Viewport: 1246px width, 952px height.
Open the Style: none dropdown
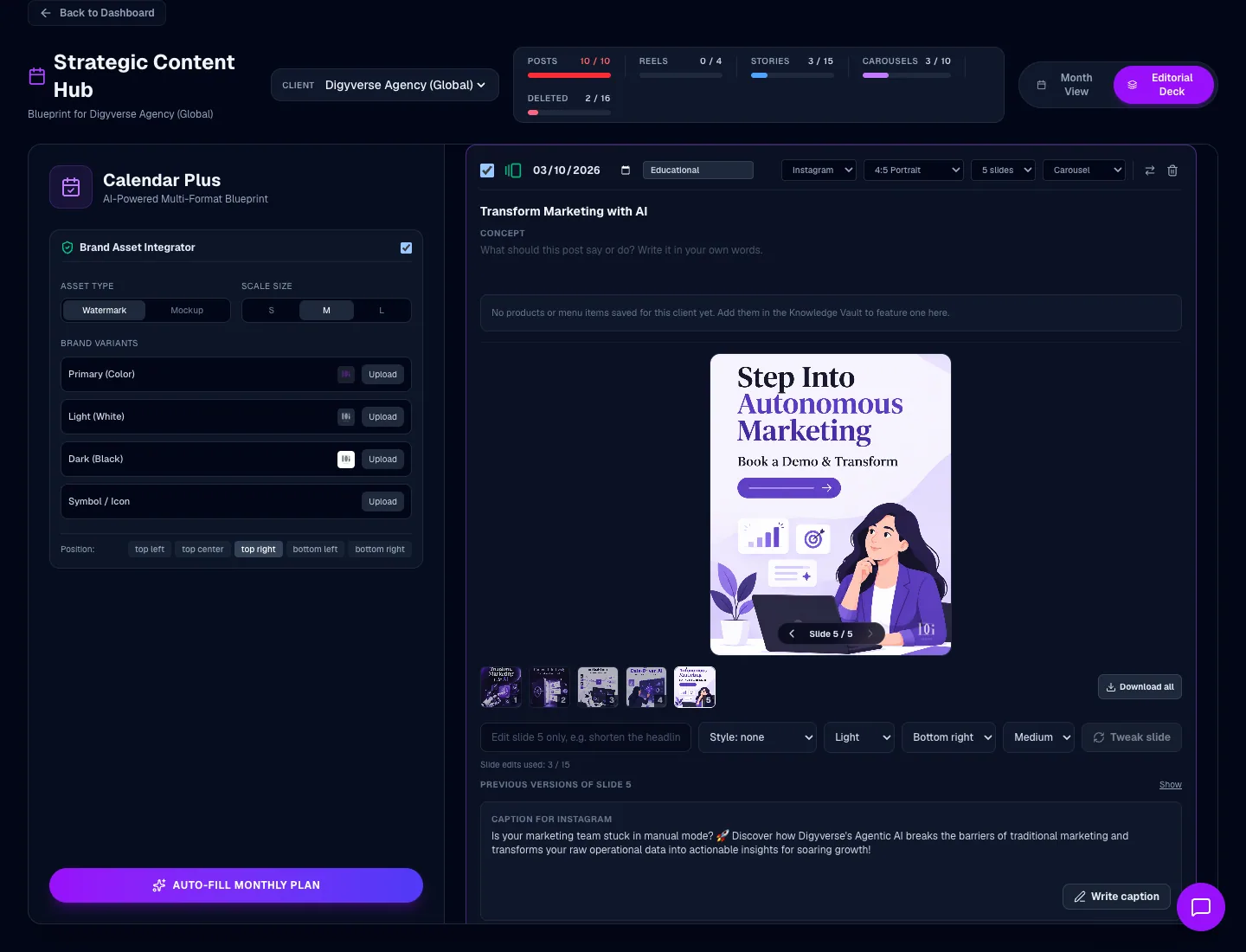(758, 737)
